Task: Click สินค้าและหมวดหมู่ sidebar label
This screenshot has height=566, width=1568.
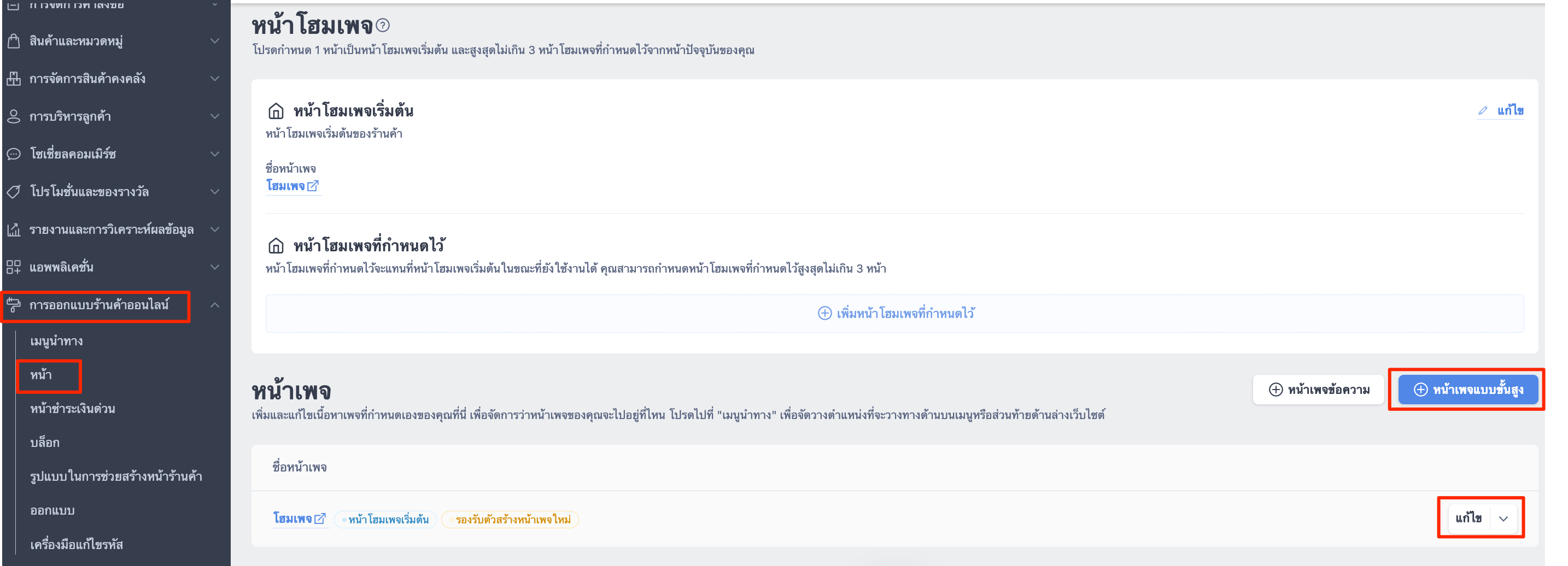Action: [76, 41]
